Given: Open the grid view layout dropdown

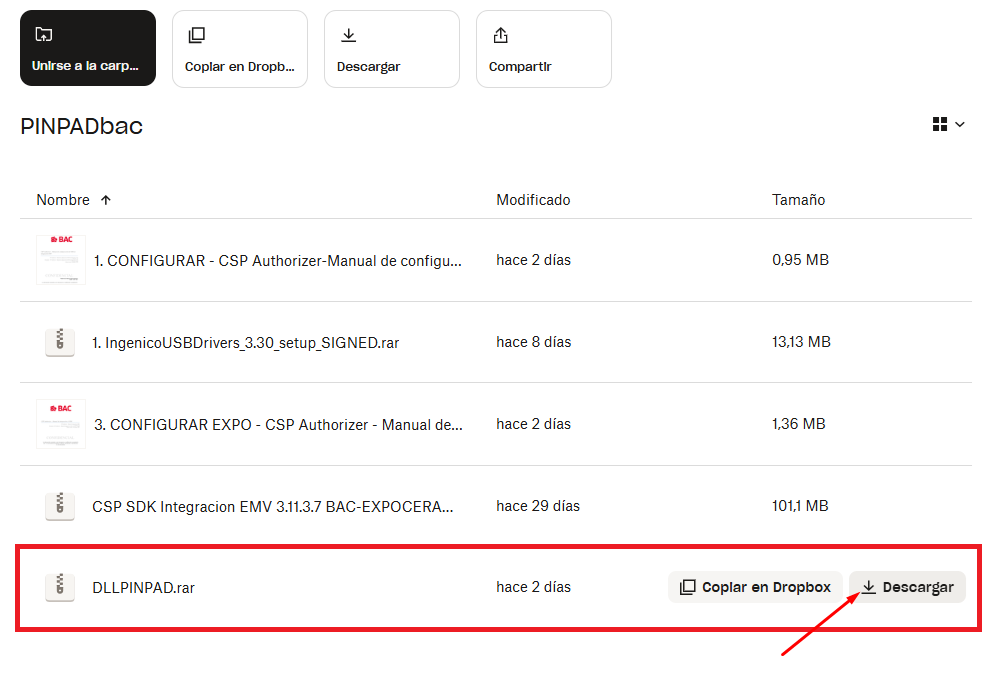Looking at the screenshot, I should coord(948,124).
